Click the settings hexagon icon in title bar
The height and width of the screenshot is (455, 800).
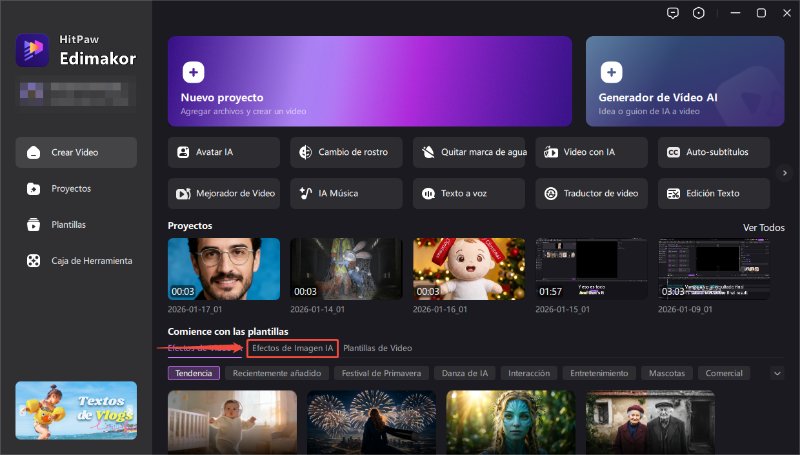pos(698,13)
